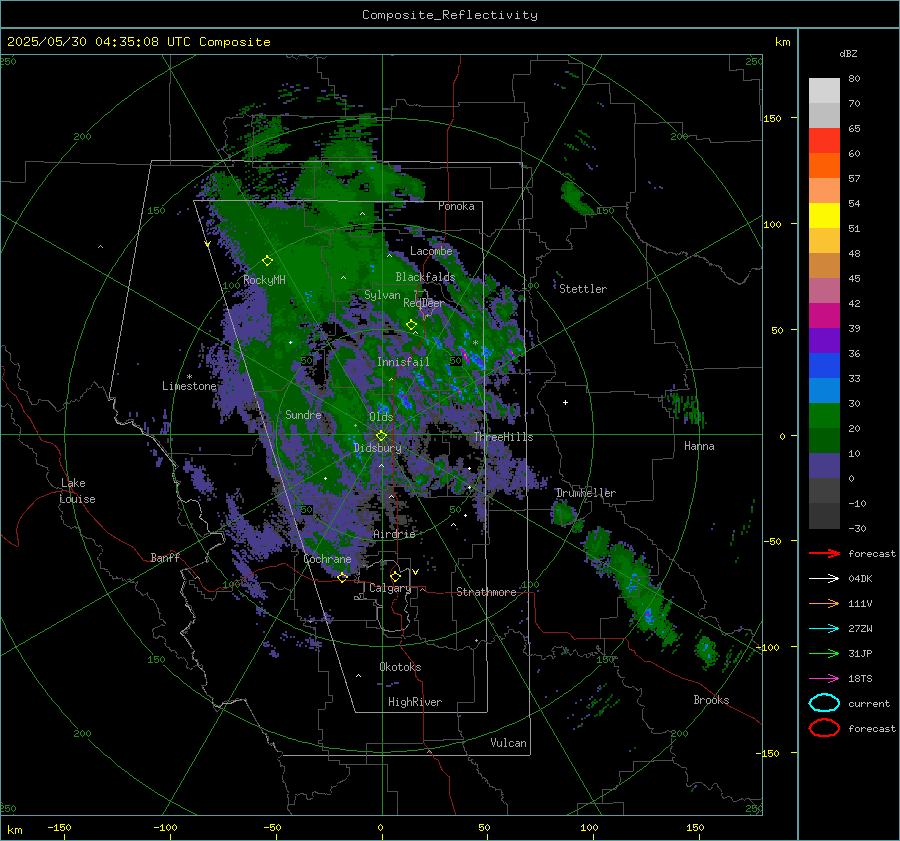
Task: Click the Strathmore city label
Action: point(486,592)
